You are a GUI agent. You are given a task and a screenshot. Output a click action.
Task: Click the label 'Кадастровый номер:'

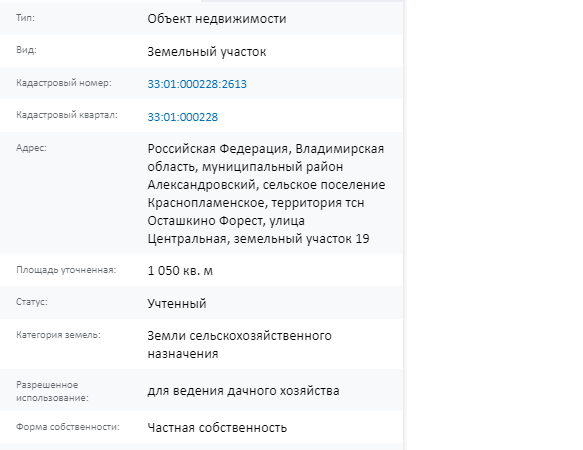[x=64, y=83]
